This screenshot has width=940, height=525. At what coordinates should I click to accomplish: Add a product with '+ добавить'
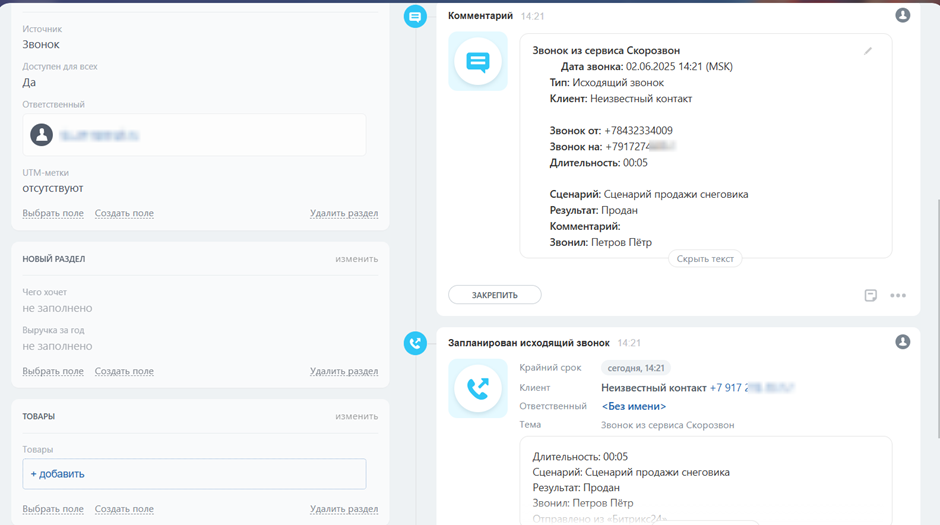(x=58, y=474)
